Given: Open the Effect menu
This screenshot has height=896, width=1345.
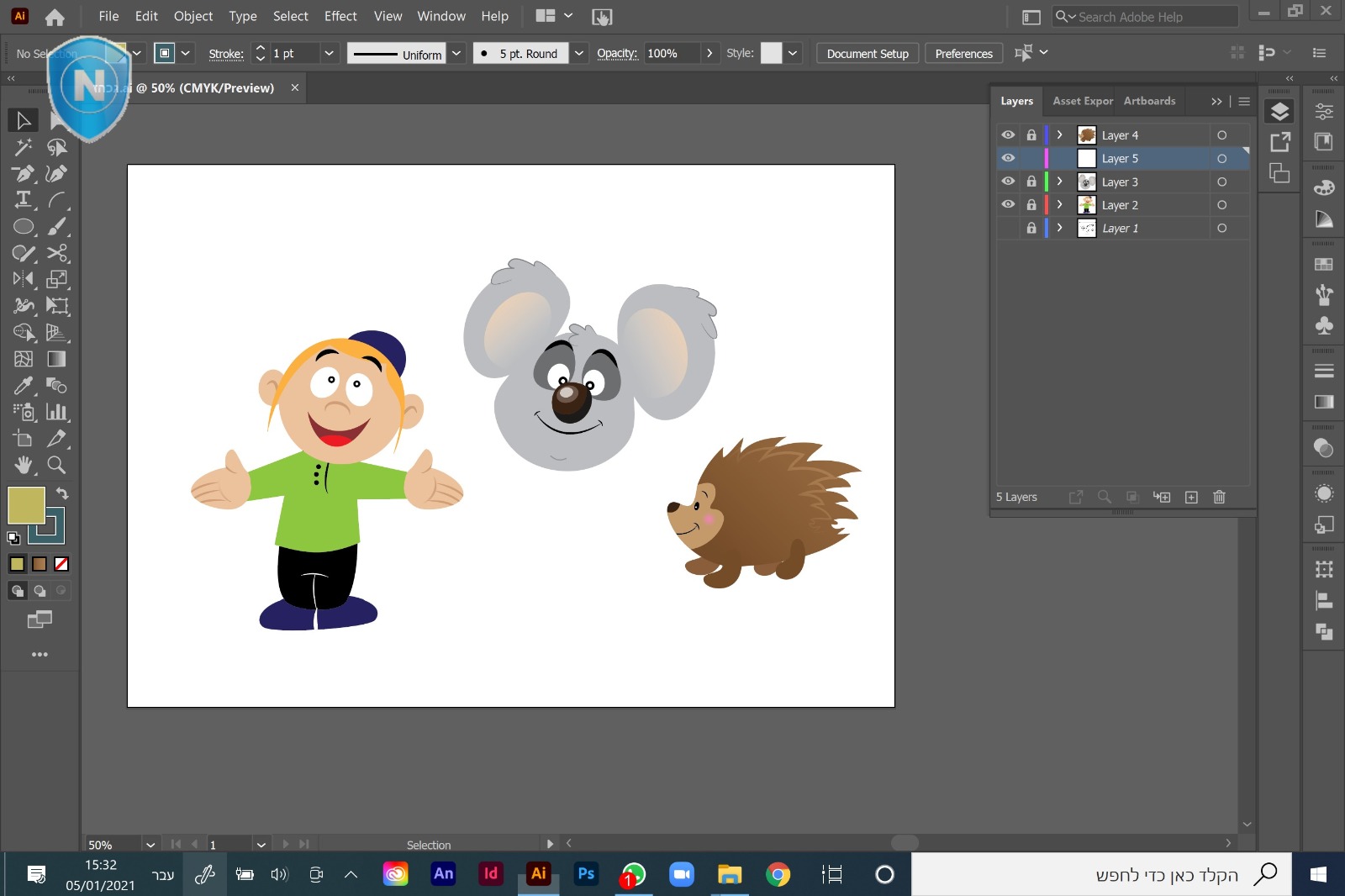Looking at the screenshot, I should (340, 16).
